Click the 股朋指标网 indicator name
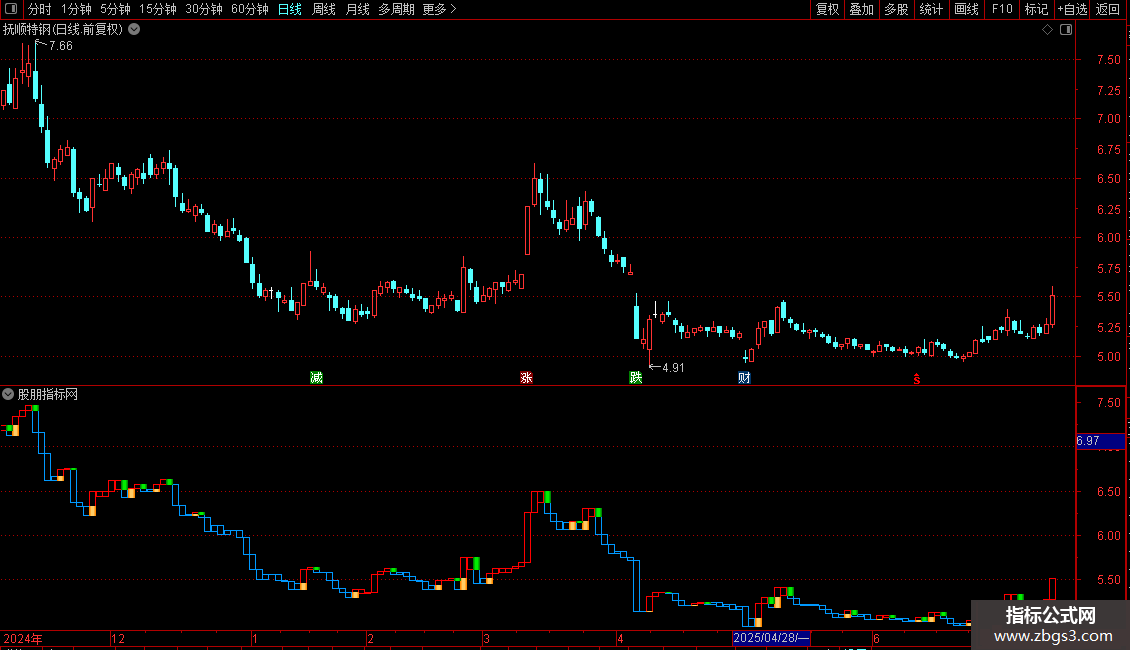 [x=48, y=394]
